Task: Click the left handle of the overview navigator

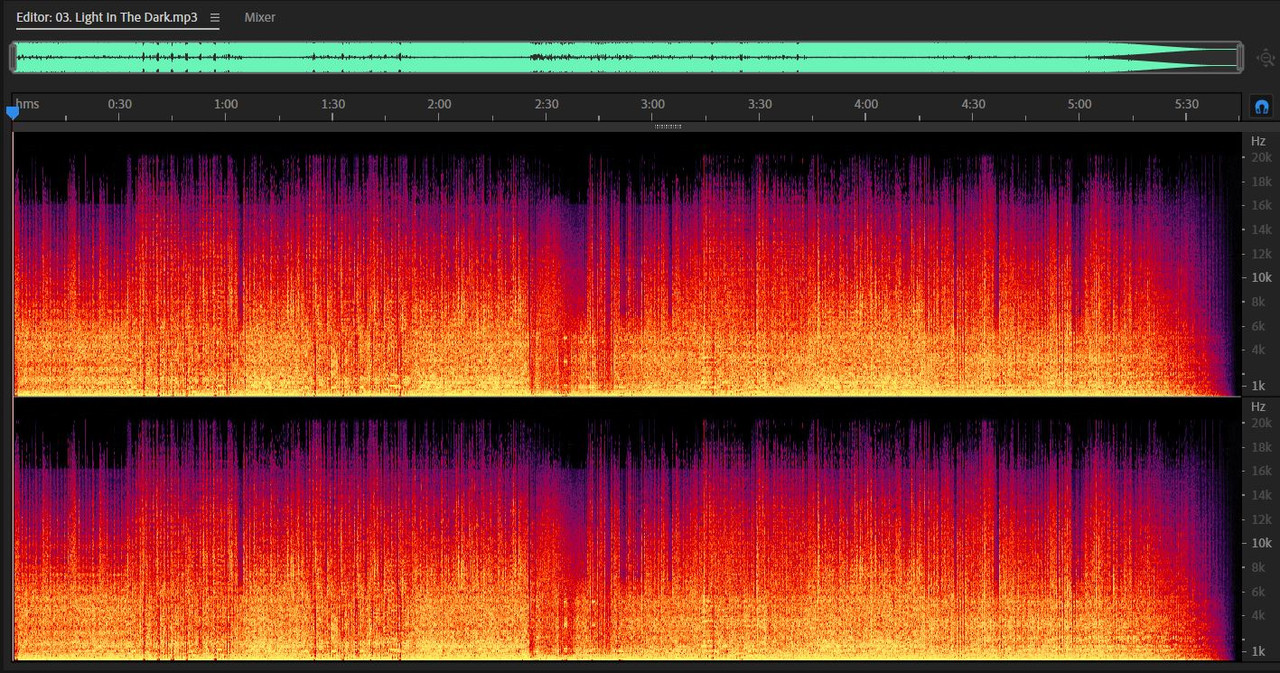Action: pos(13,57)
